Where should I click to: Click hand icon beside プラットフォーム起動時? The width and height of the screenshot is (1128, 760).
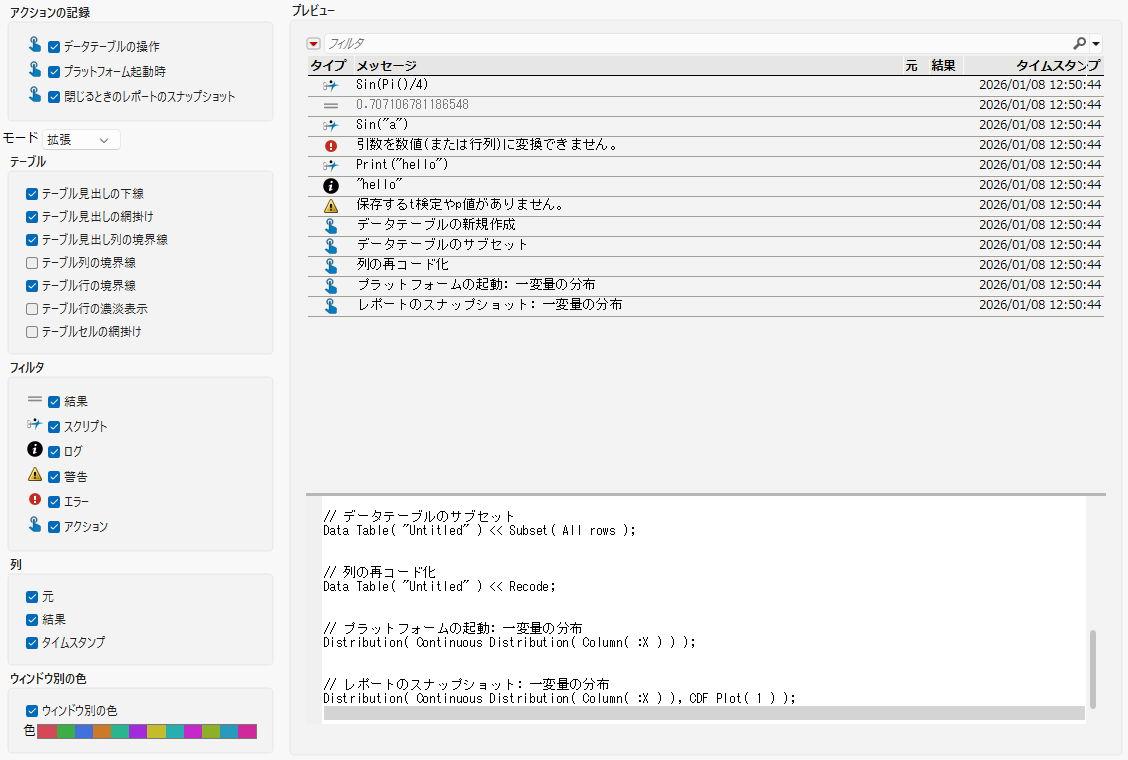pyautogui.click(x=35, y=69)
